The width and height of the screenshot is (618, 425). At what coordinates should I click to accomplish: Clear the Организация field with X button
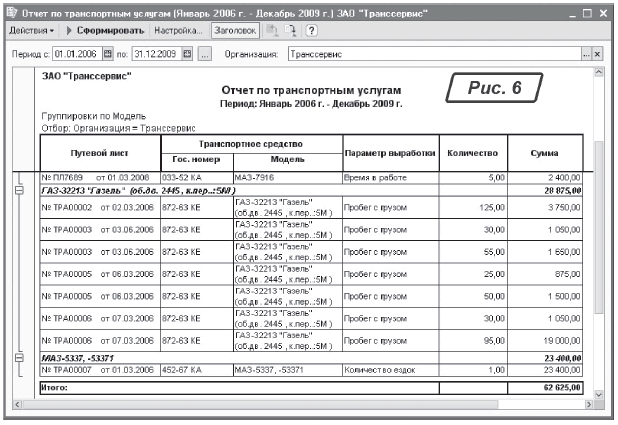pos(598,53)
